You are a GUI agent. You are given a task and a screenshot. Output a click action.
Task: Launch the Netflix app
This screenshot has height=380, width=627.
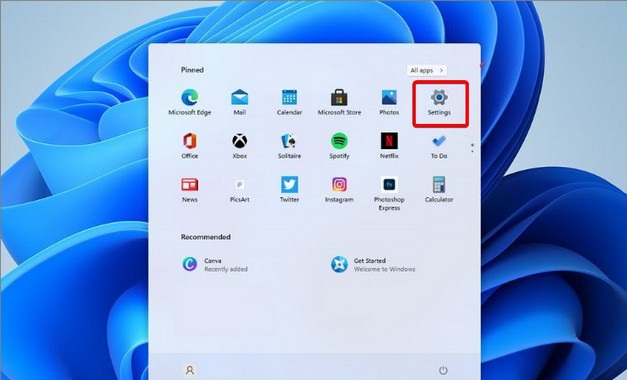tap(389, 146)
